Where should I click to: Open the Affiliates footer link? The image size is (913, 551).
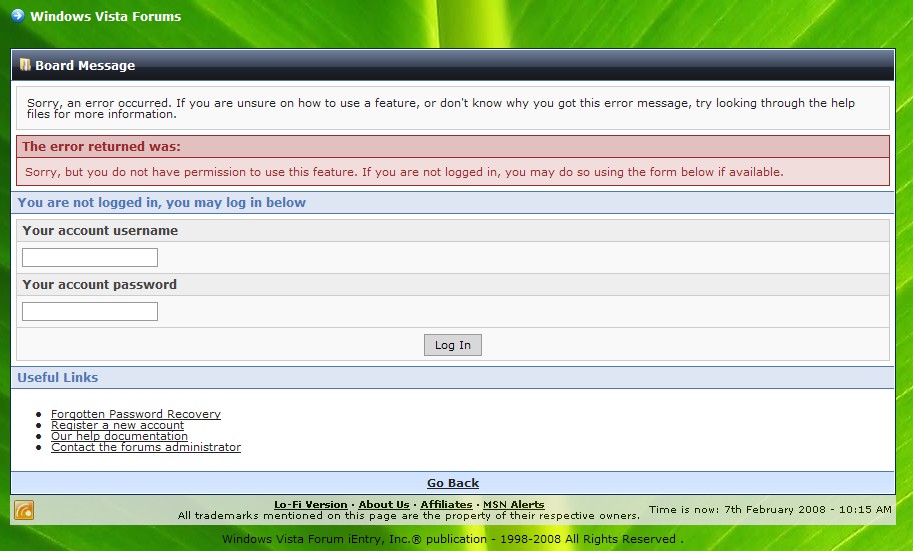[x=446, y=504]
